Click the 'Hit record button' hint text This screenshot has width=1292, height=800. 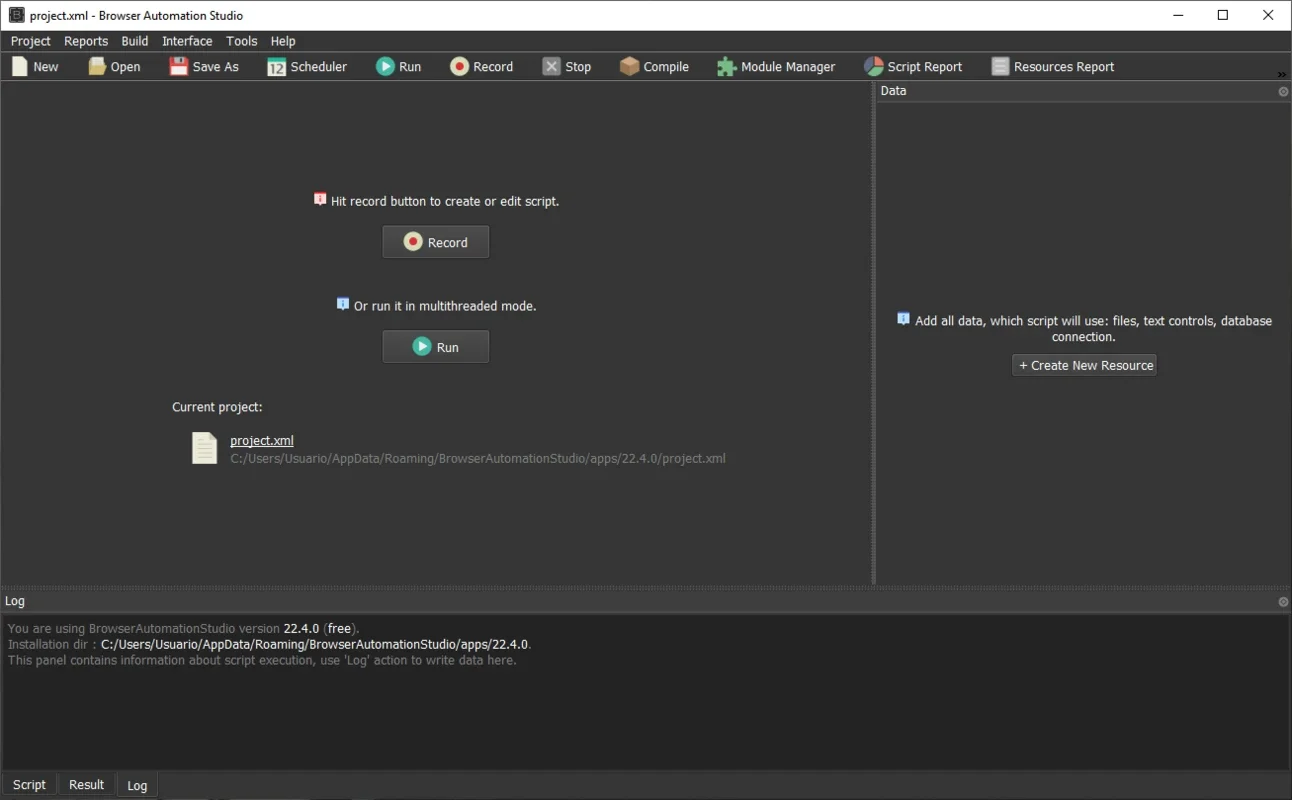(x=445, y=201)
